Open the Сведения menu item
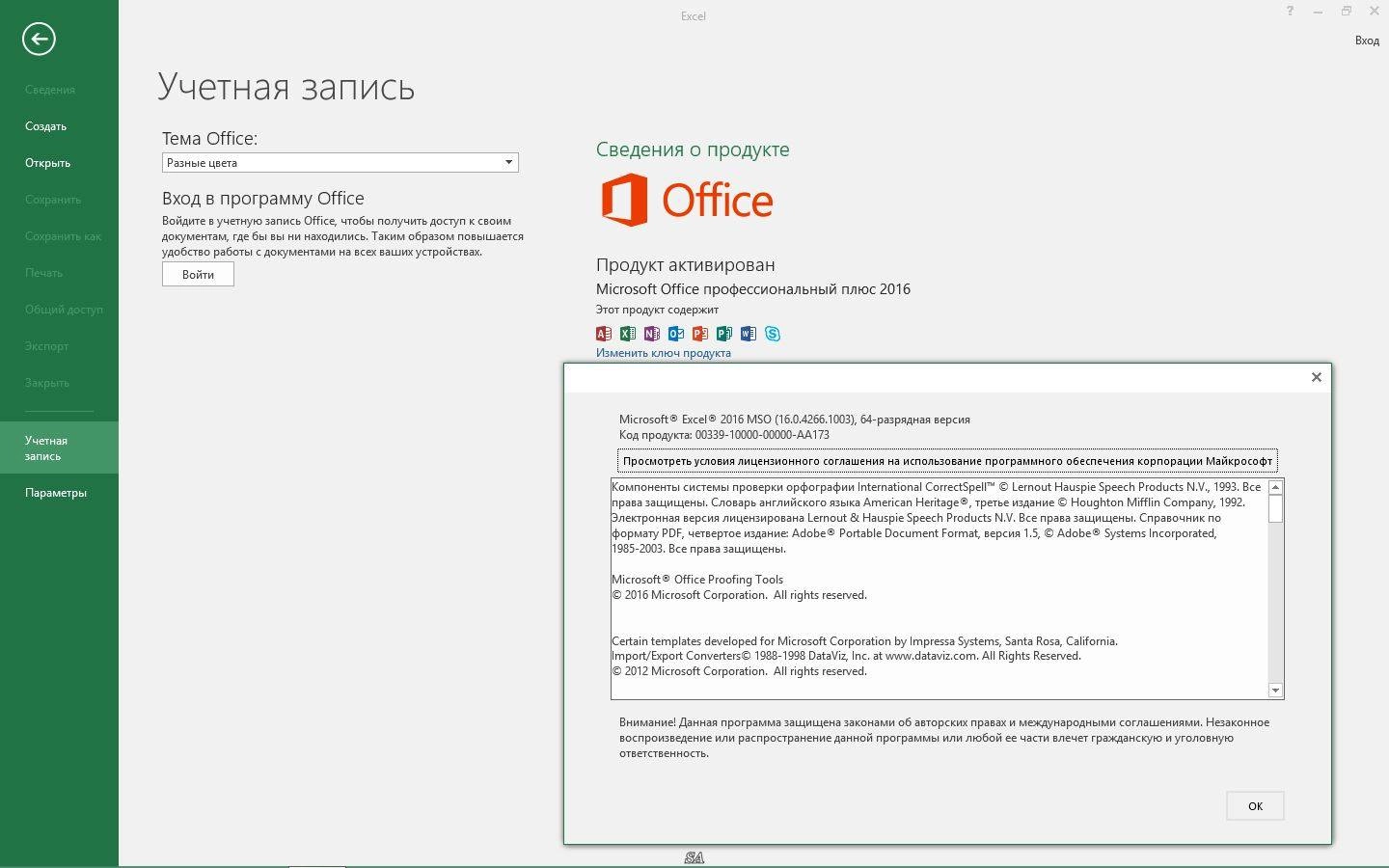The image size is (1389, 868). pos(50,90)
